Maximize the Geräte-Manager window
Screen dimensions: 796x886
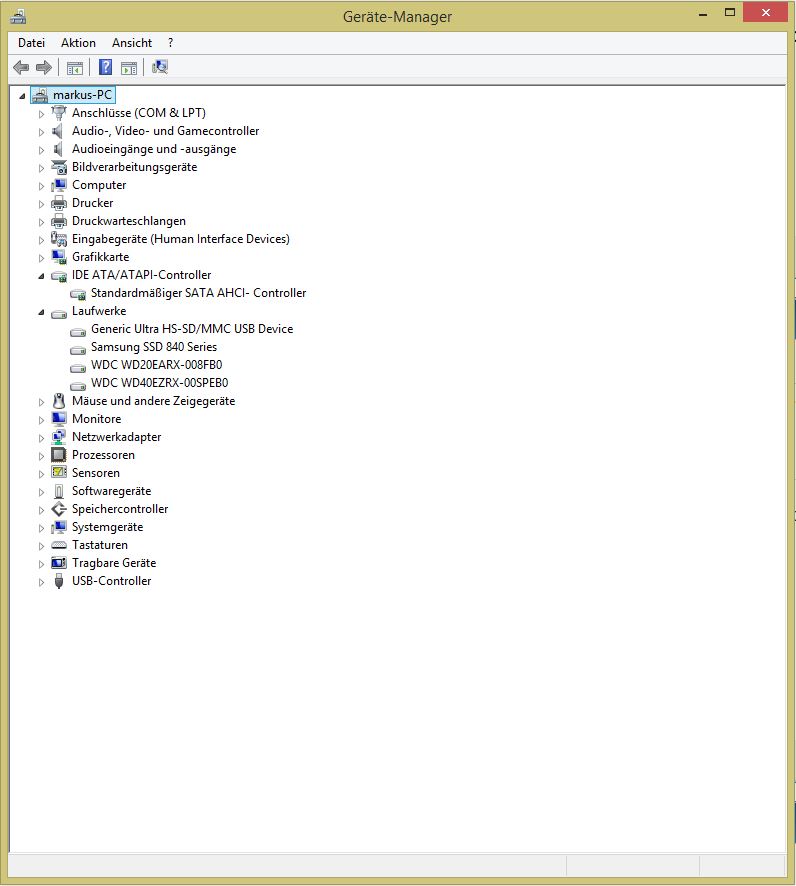pyautogui.click(x=730, y=13)
